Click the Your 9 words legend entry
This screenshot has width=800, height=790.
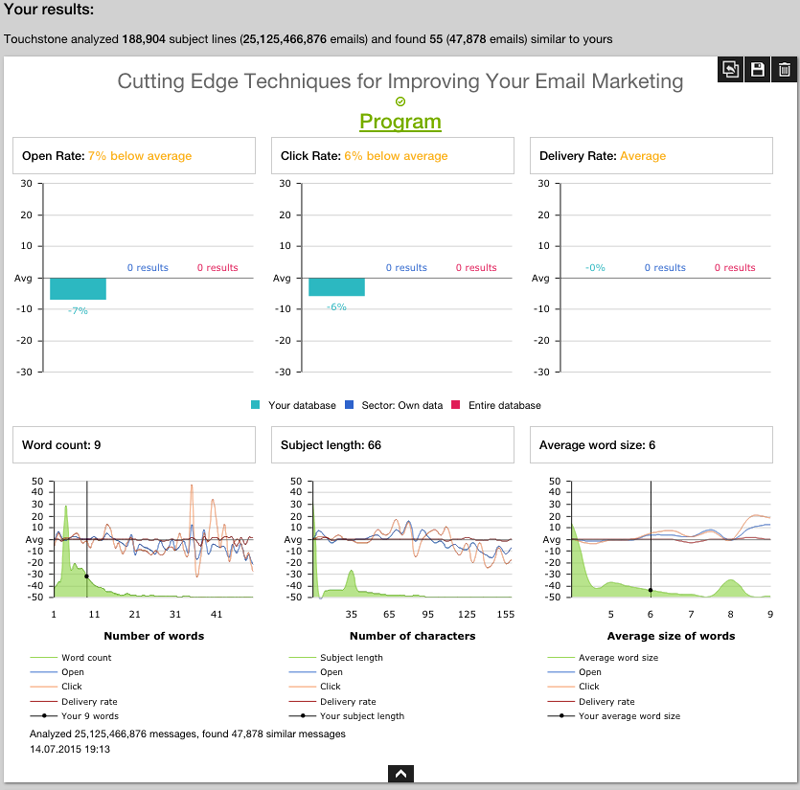[74, 715]
